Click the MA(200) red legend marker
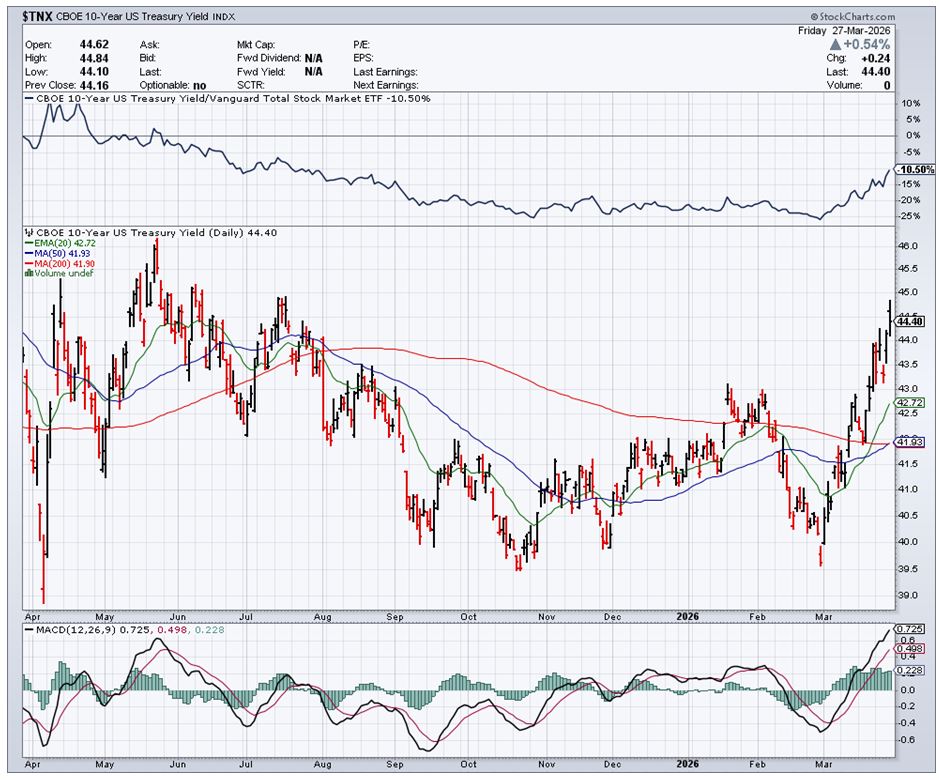The height and width of the screenshot is (780, 939). tap(28, 265)
